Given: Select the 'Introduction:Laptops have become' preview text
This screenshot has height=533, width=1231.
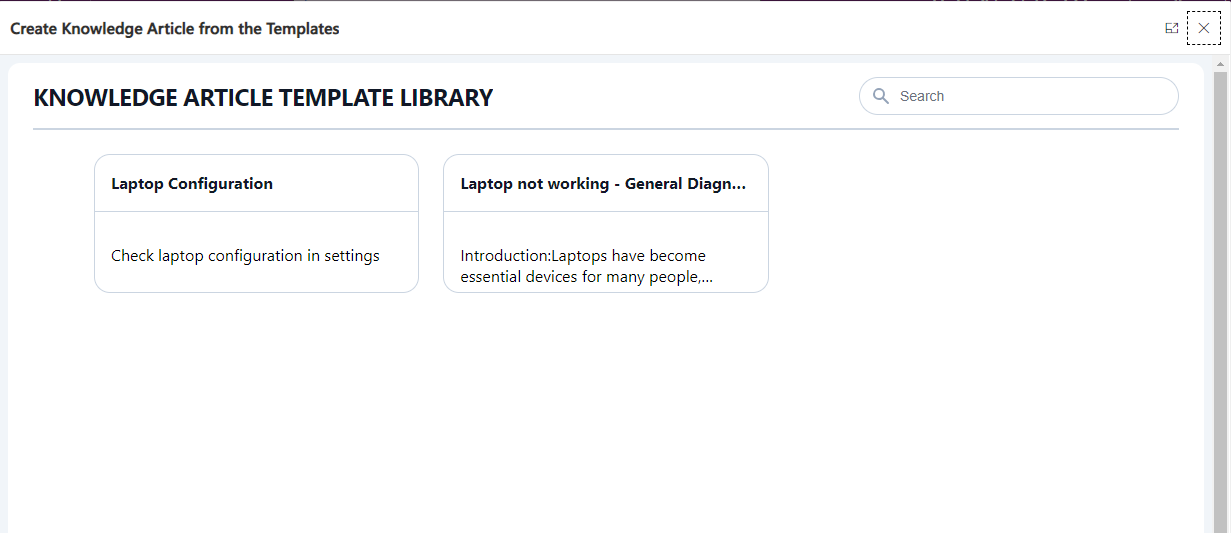Looking at the screenshot, I should (x=583, y=256).
